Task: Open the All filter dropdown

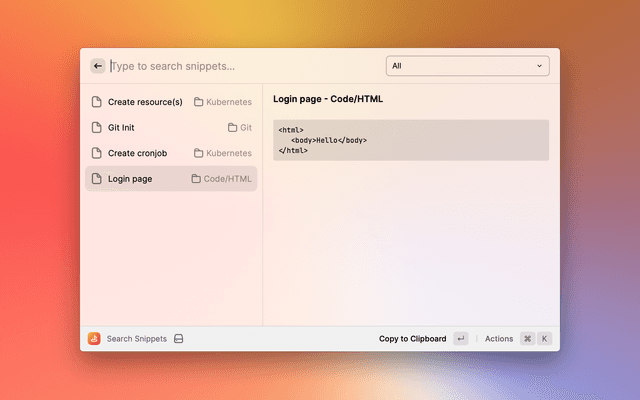Action: pyautogui.click(x=467, y=66)
